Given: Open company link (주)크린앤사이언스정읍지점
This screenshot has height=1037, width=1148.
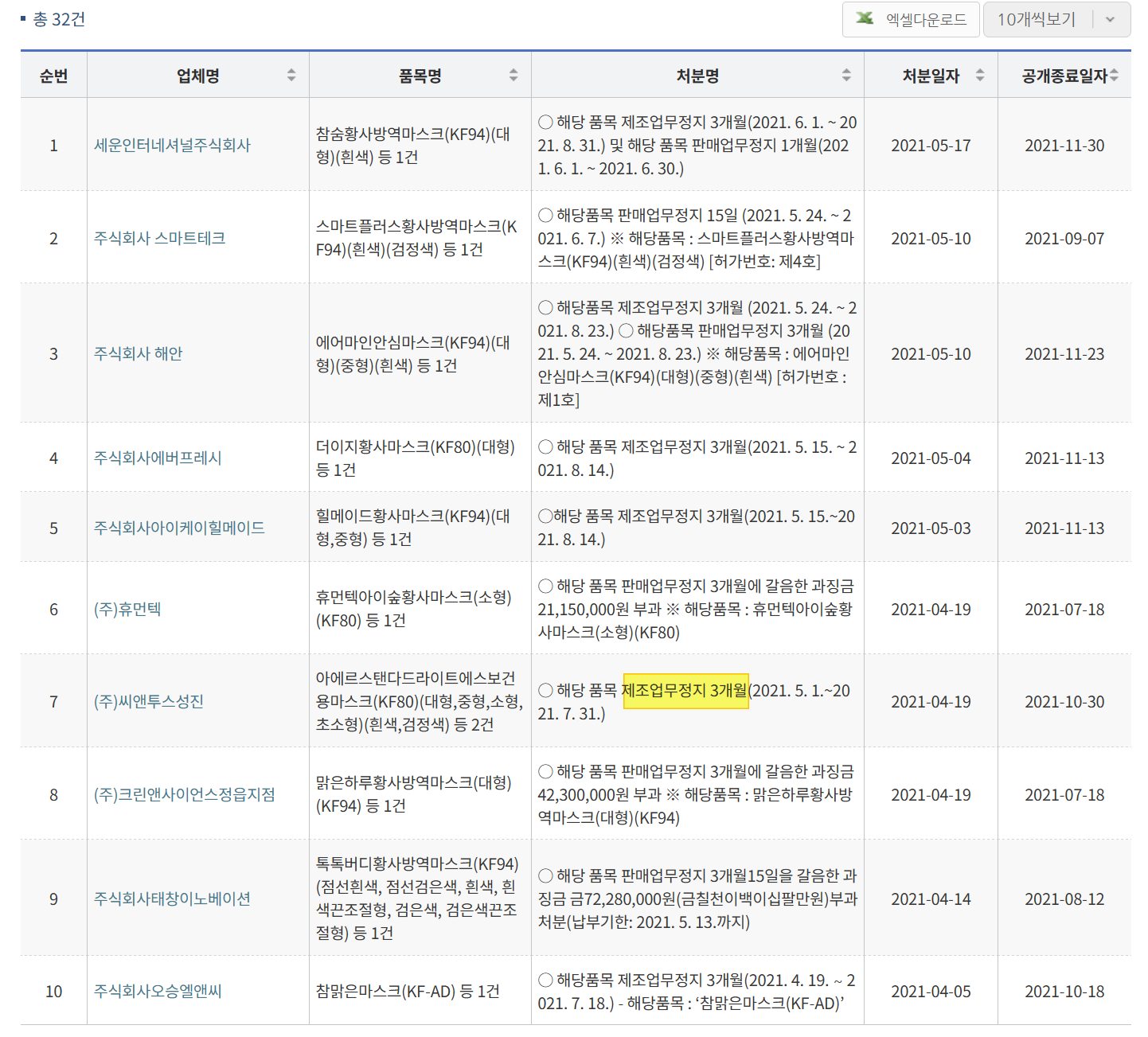Looking at the screenshot, I should (185, 795).
